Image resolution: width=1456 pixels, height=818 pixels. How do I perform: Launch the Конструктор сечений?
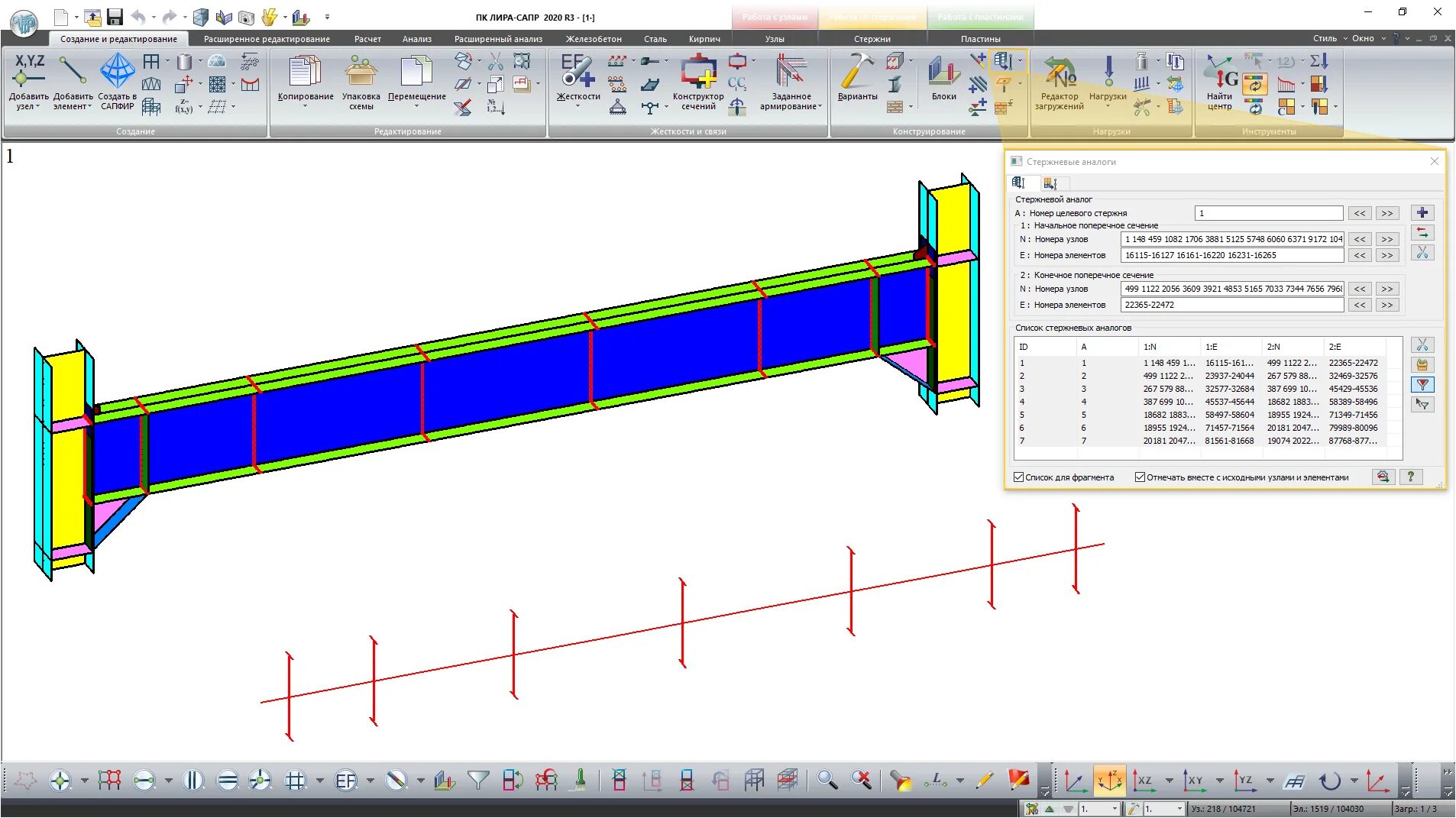tap(699, 76)
